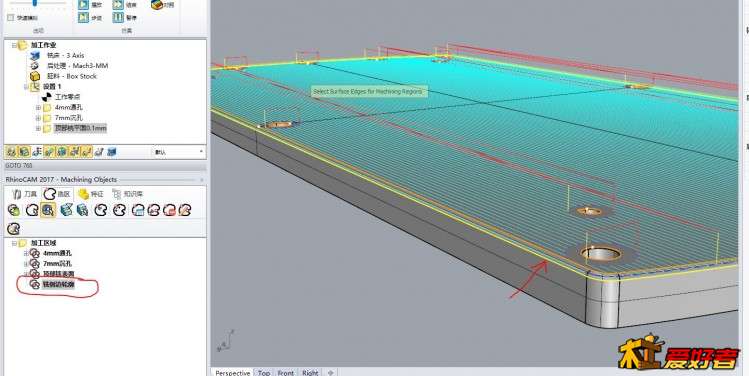
Task: Select the Mach3-MM post processor entry
Action: click(x=77, y=65)
